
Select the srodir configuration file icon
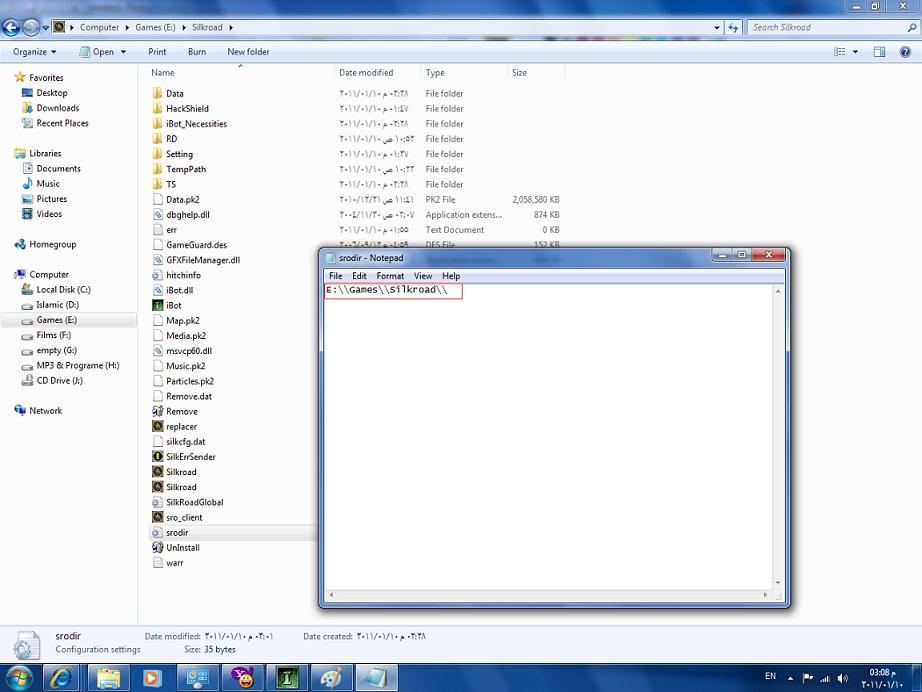[x=157, y=532]
